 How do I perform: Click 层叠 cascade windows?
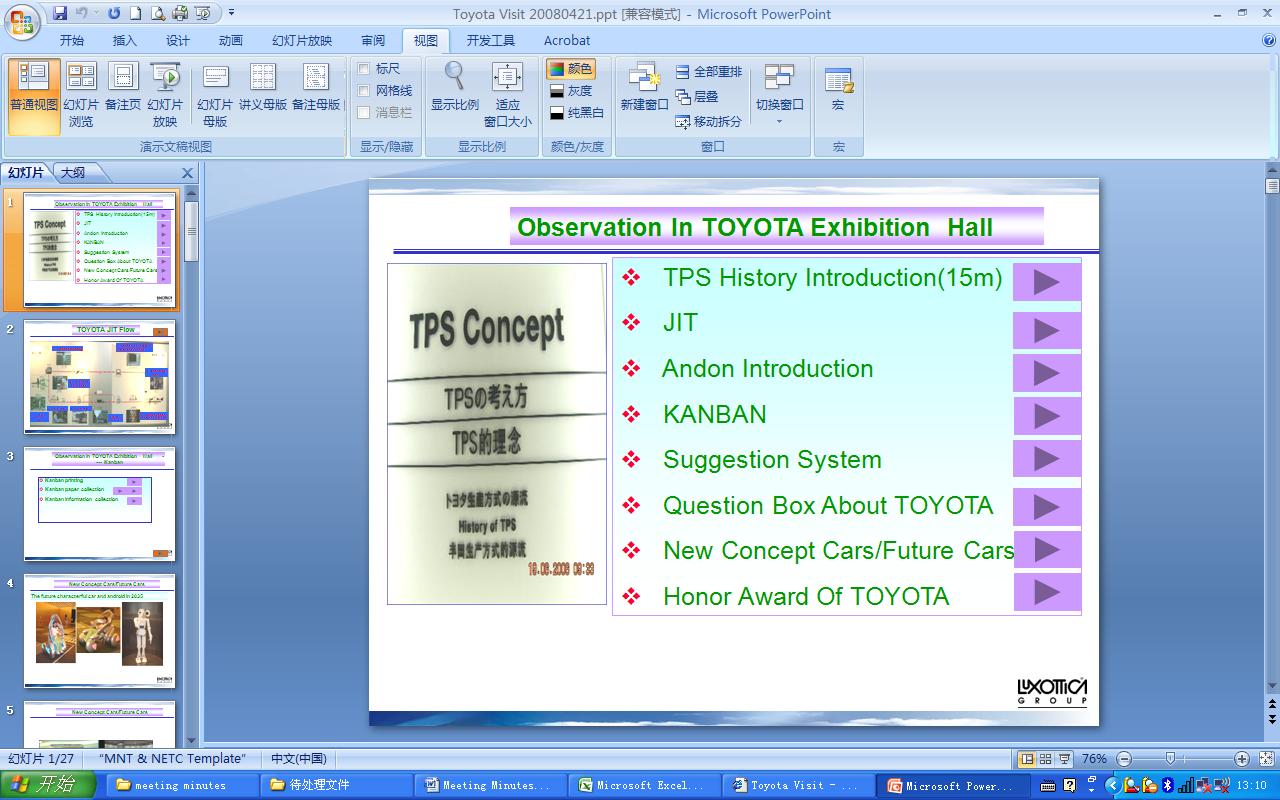[x=697, y=97]
